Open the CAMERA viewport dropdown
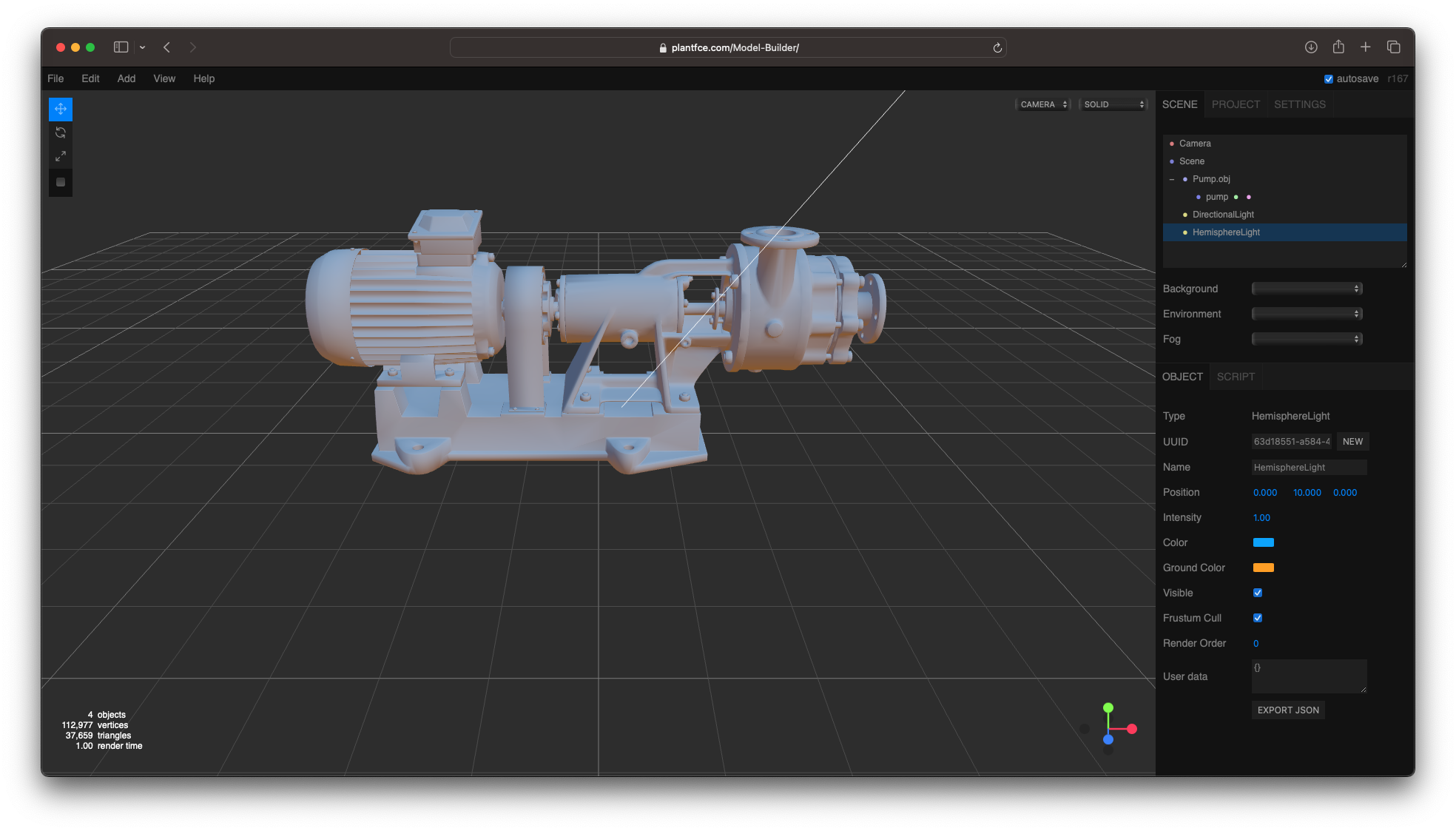Screen dimensions: 1456x831 point(1043,104)
